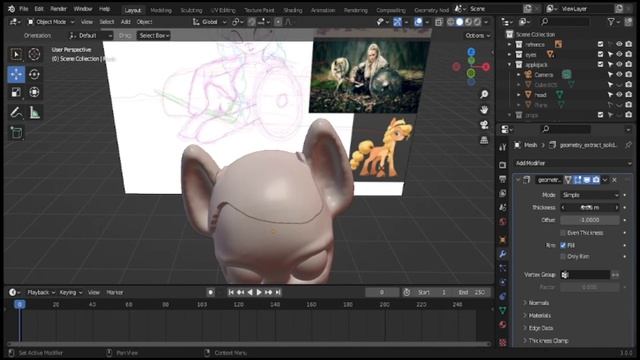
Task: Select the Add Cube tool
Action: pos(16,133)
